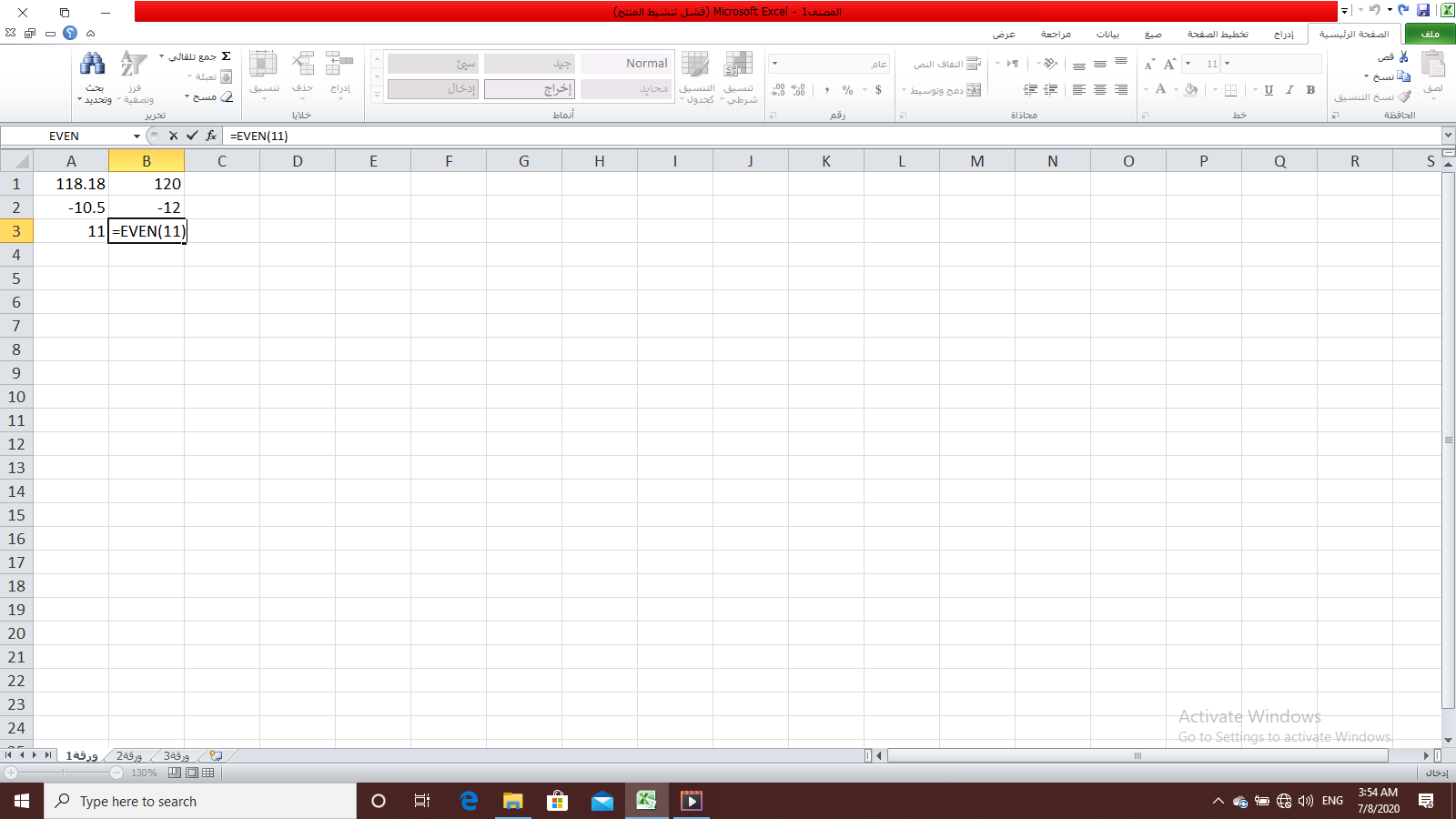Open Sort and Filter icon

134,64
